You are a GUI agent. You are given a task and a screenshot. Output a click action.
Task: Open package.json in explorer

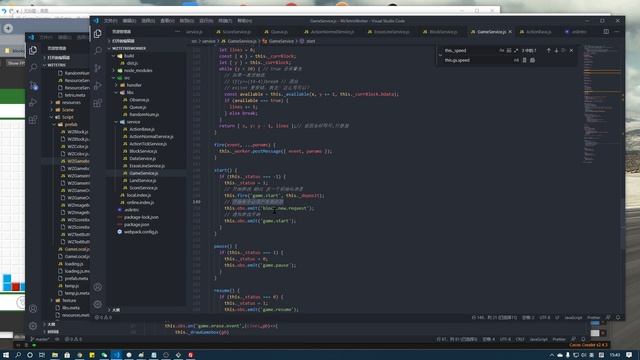tap(136, 224)
